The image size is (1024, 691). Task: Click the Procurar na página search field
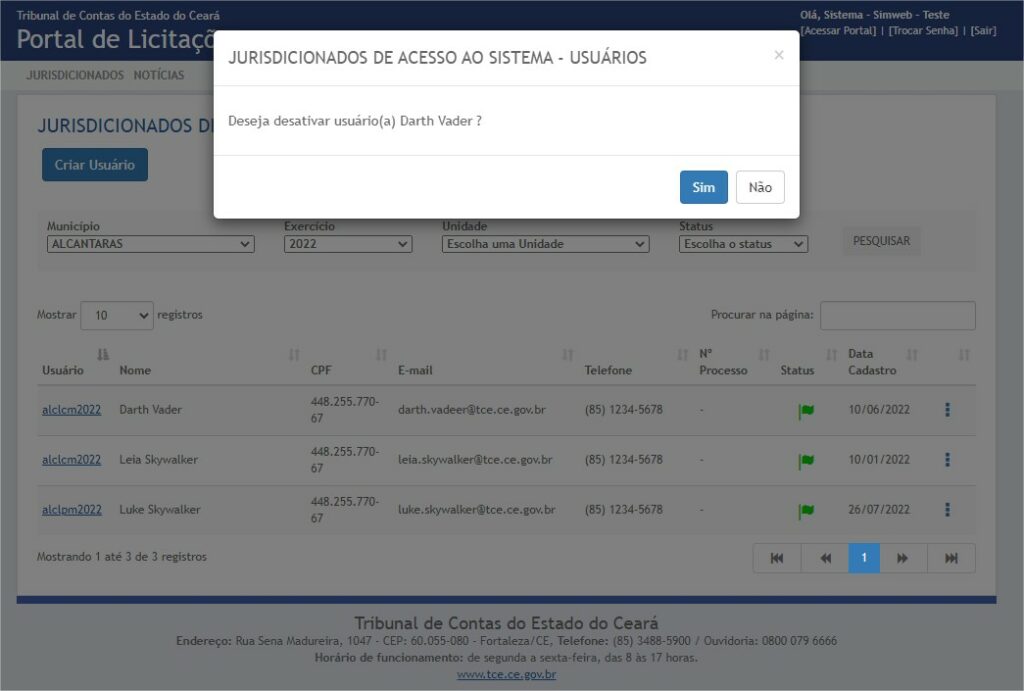[x=897, y=315]
